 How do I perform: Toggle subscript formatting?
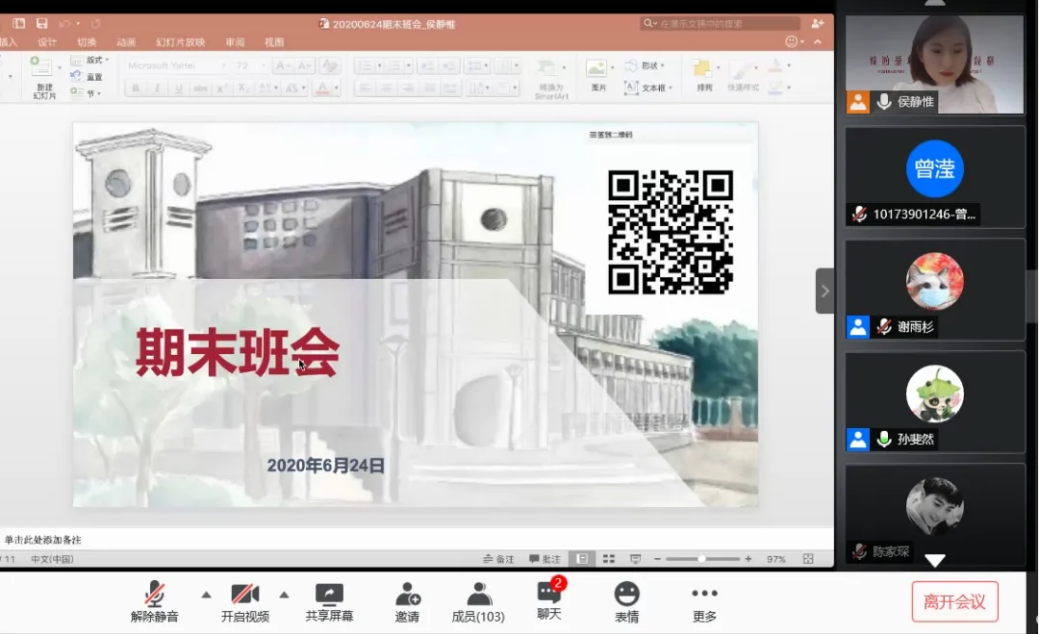243,88
